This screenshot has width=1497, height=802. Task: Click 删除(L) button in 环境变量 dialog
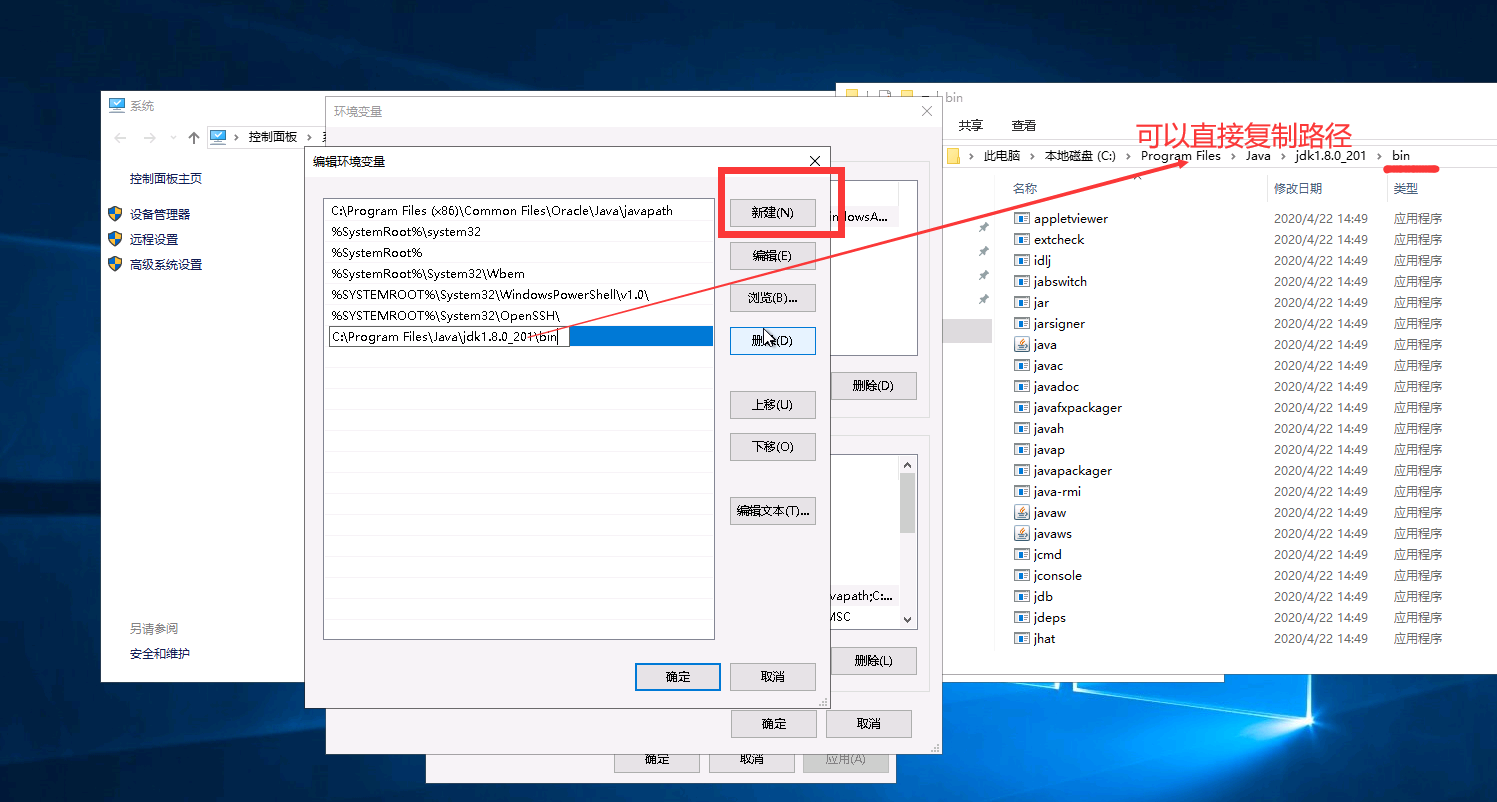coord(873,661)
